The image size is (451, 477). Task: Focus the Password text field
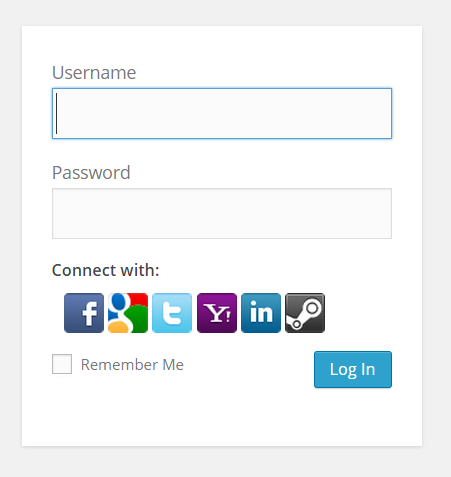point(222,213)
